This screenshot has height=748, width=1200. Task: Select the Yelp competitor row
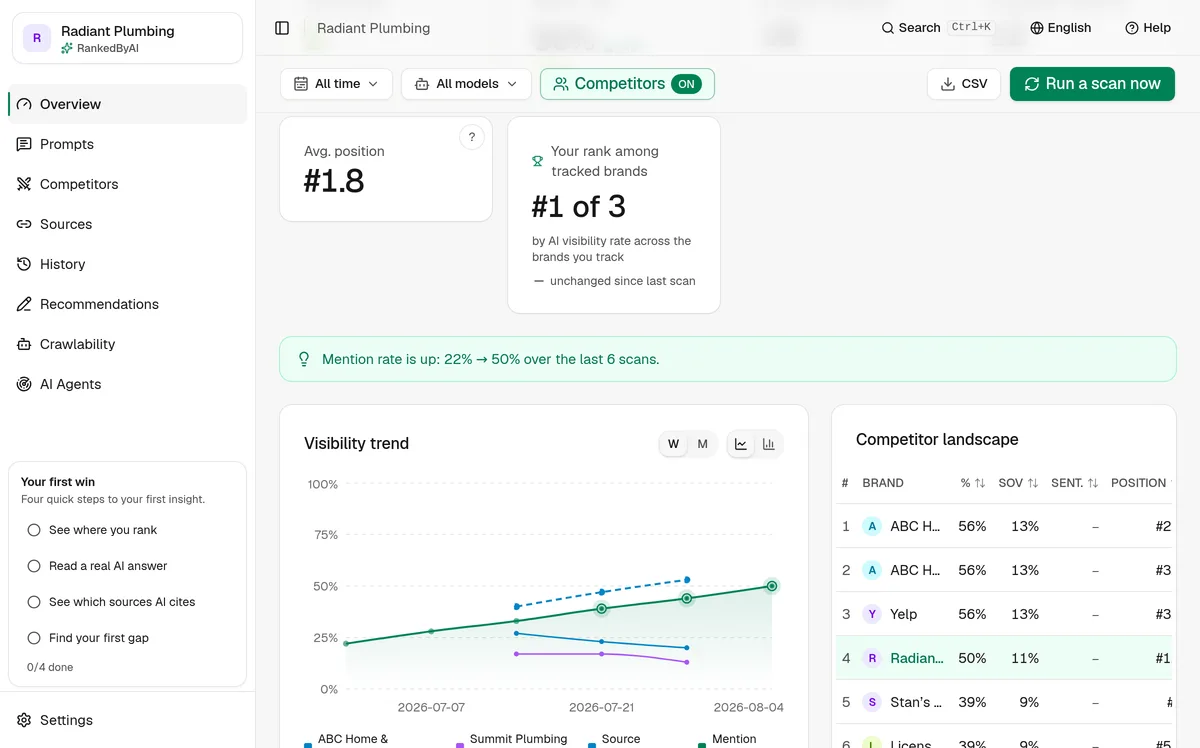click(1004, 614)
